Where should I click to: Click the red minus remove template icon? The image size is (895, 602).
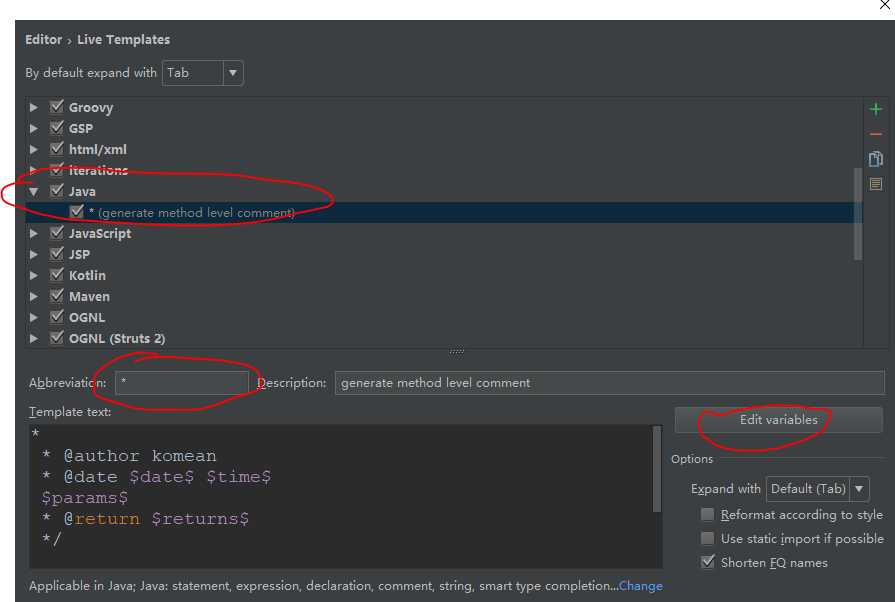coord(876,134)
